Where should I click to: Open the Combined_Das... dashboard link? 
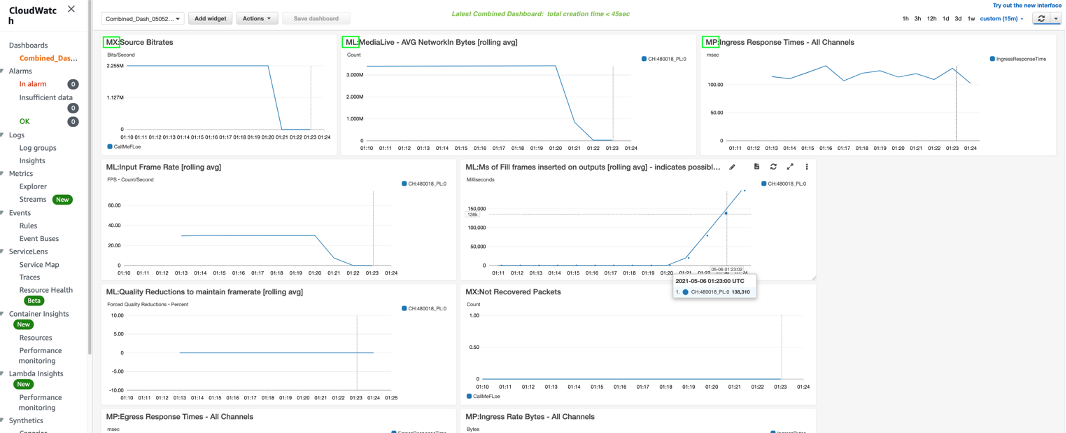(48, 58)
